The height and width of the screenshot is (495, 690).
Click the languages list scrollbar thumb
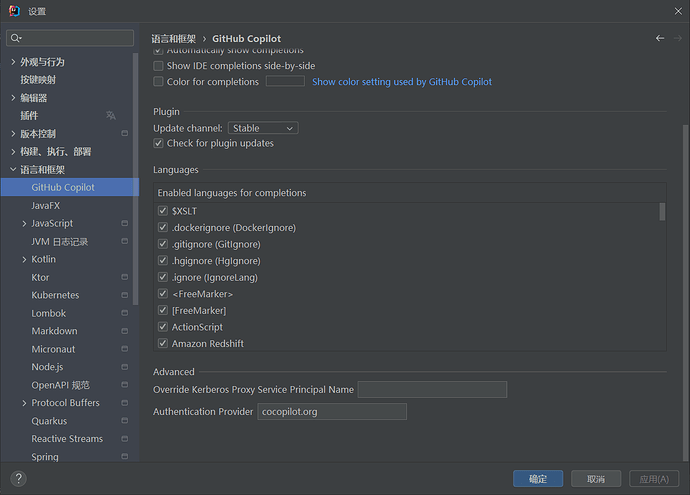point(662,212)
